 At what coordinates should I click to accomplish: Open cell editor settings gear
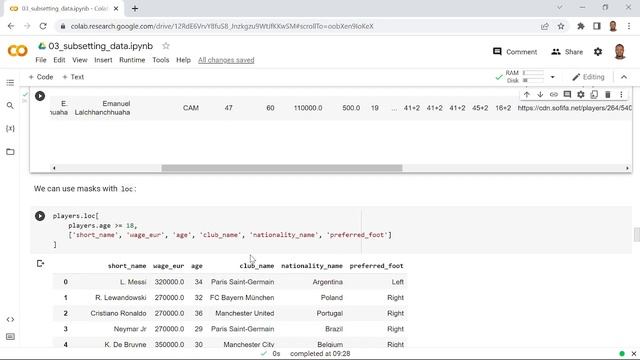click(580, 95)
